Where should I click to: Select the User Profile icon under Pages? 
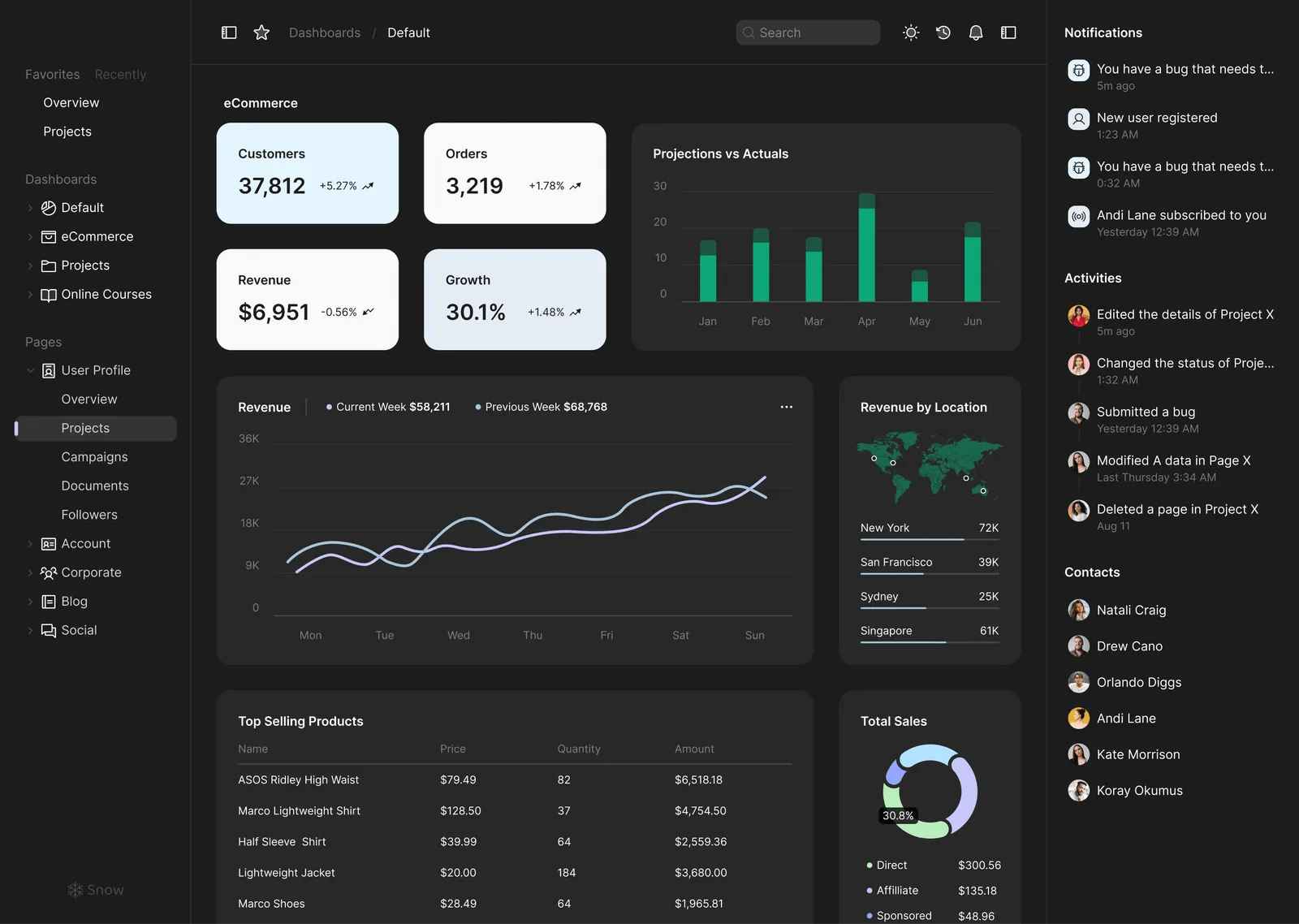(x=48, y=369)
